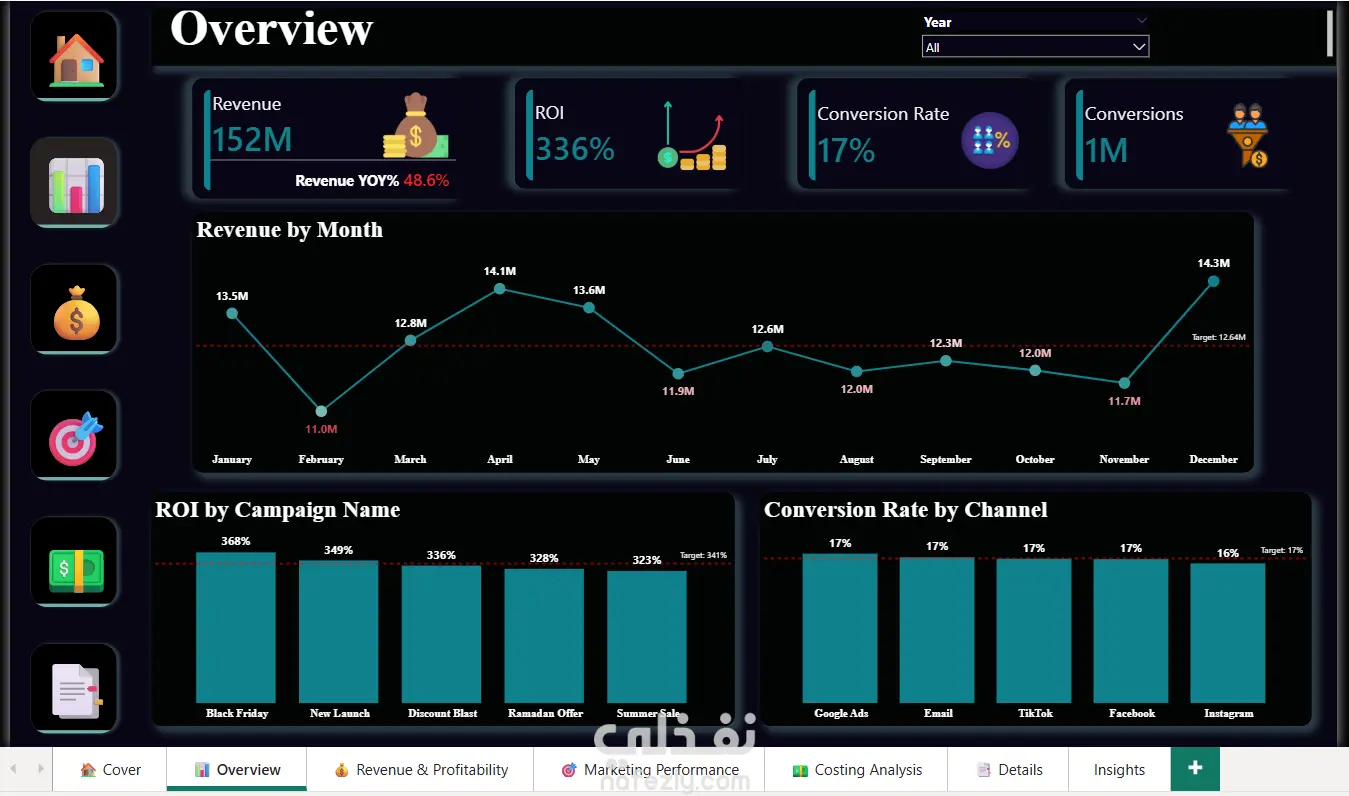This screenshot has width=1349, height=796.
Task: Open the house Home navigation icon
Action: pyautogui.click(x=76, y=57)
